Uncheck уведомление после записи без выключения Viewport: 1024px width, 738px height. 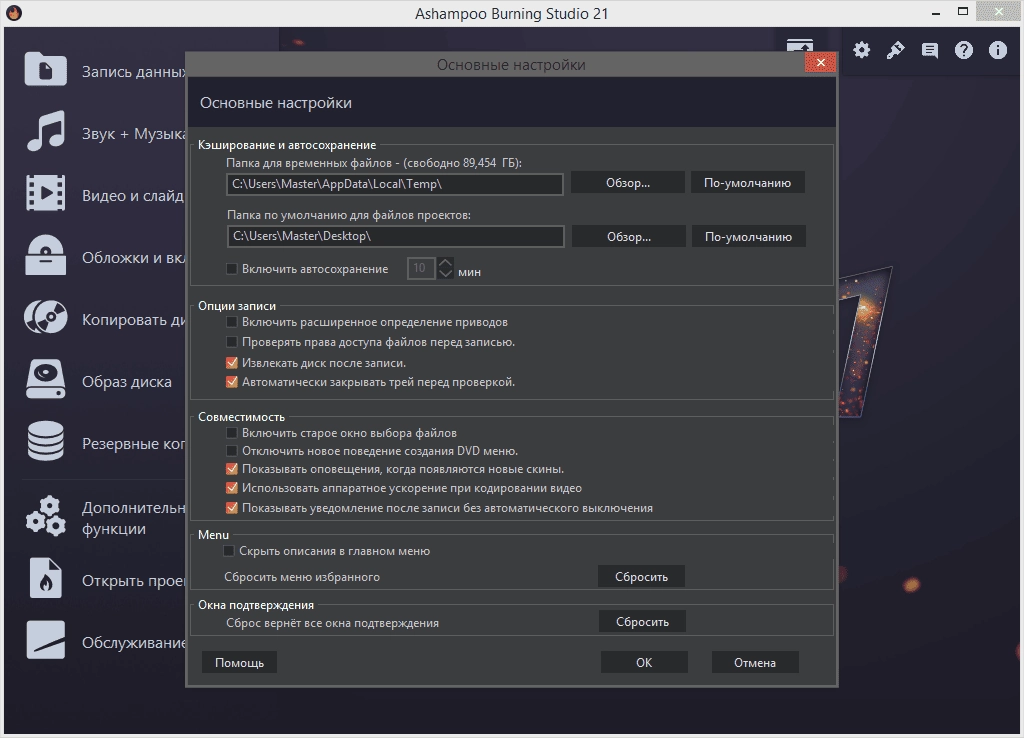click(231, 507)
